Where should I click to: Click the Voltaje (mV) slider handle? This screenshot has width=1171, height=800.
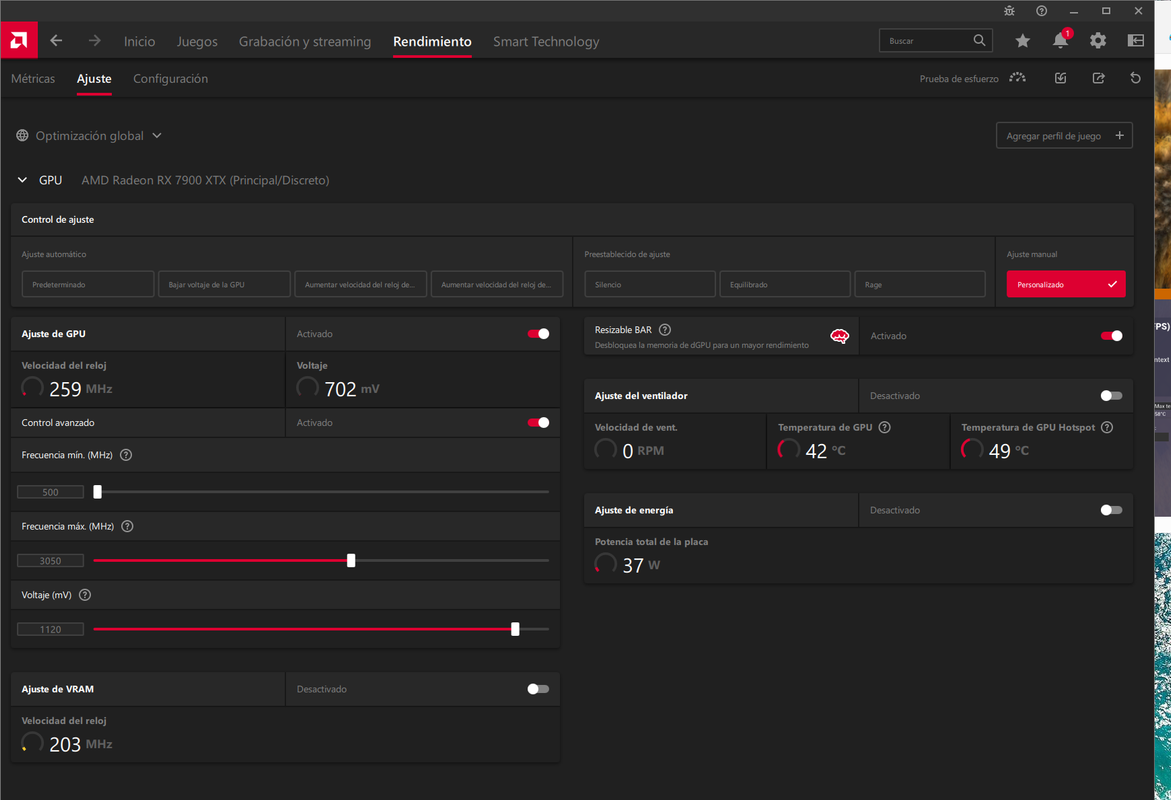(515, 629)
